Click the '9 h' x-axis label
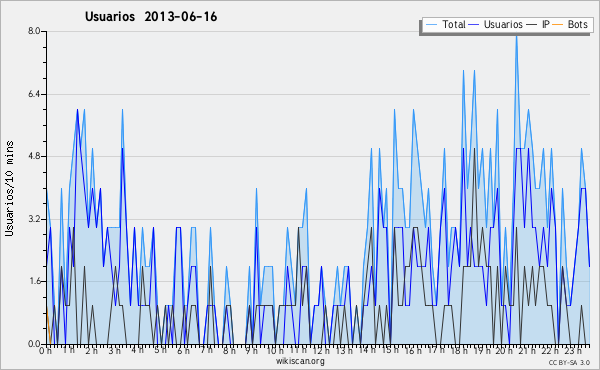Image resolution: width=600 pixels, height=370 pixels. tap(252, 350)
